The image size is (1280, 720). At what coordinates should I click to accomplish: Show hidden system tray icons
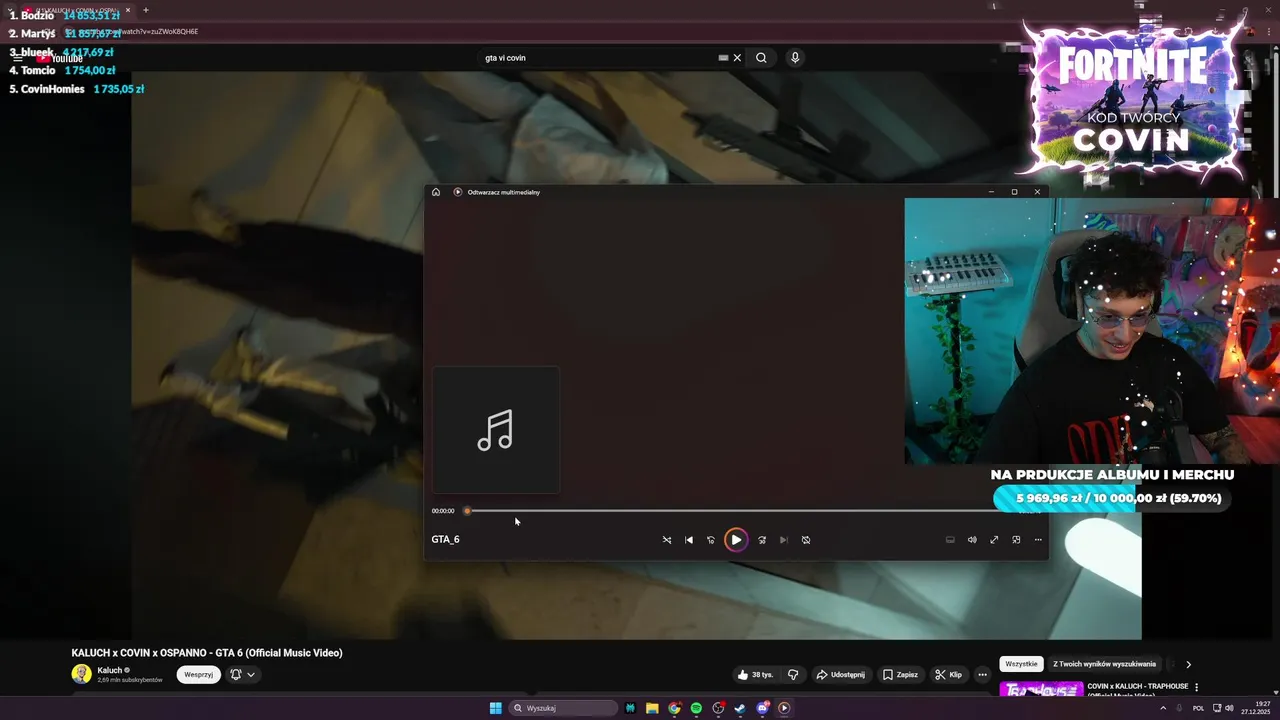(x=1163, y=708)
